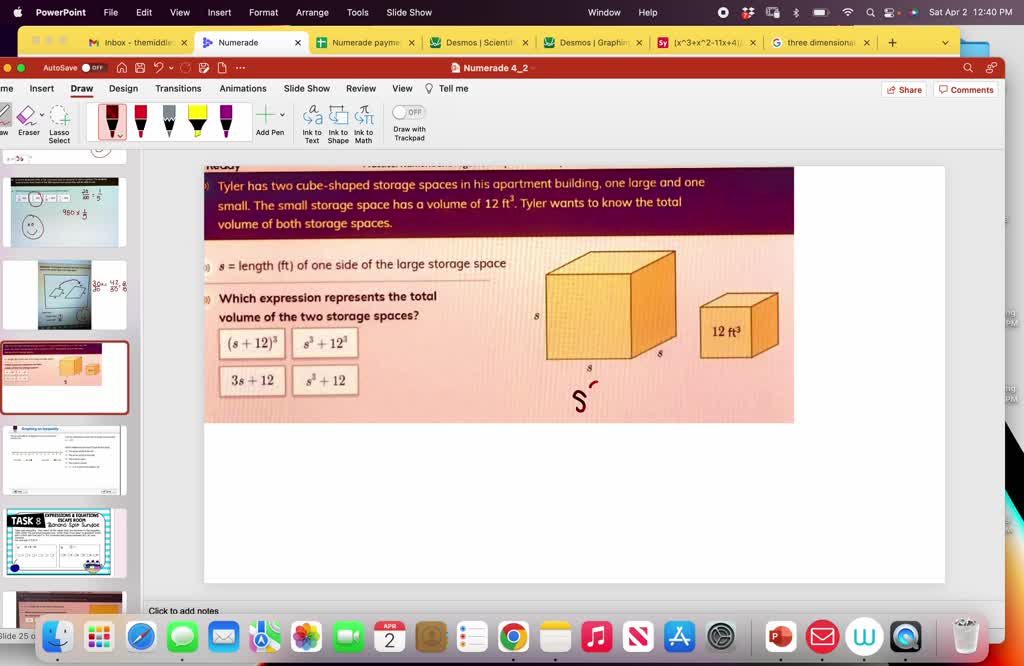Screen dimensions: 1024x666
Task: Click the Home icon in title bar
Action: (121, 68)
